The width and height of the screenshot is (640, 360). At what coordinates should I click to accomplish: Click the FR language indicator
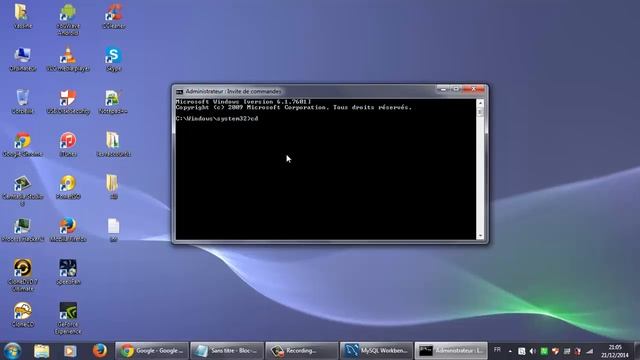pyautogui.click(x=497, y=350)
